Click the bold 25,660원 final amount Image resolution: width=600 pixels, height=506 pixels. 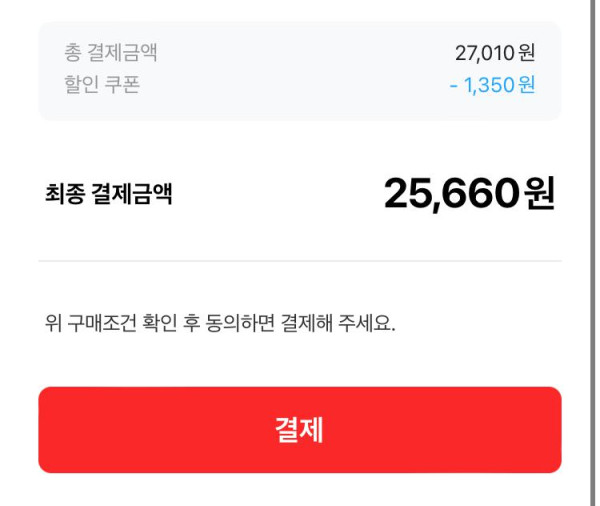[x=468, y=194]
